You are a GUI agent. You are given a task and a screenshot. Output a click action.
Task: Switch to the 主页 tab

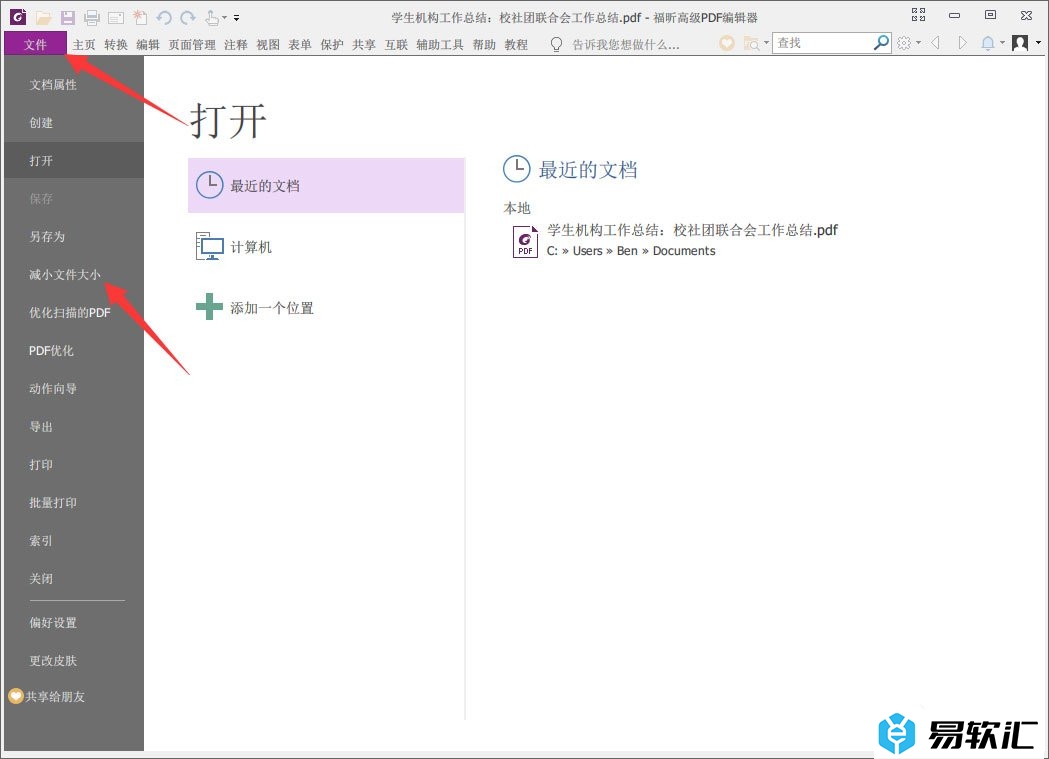tap(84, 45)
